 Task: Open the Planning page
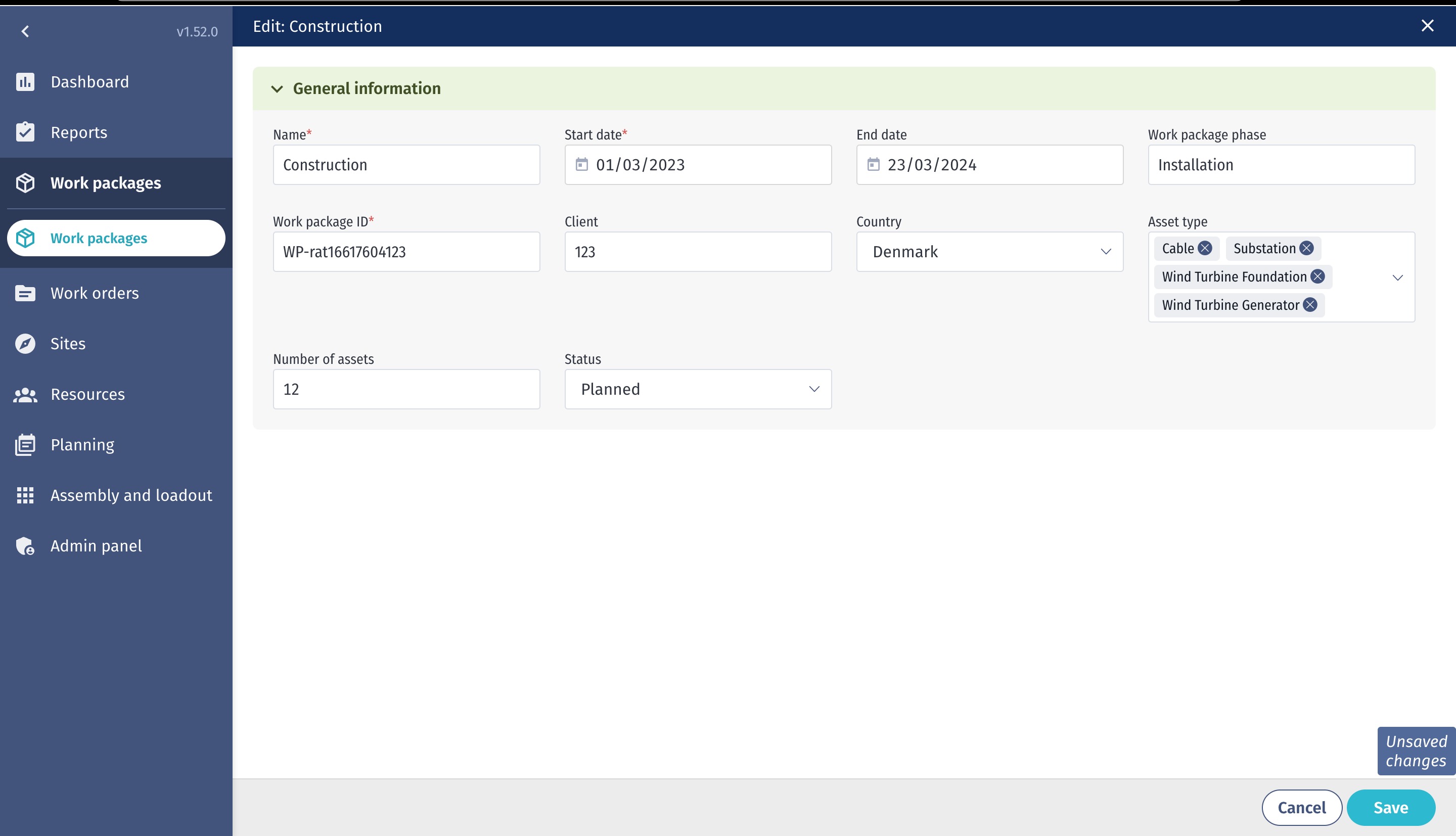point(116,444)
